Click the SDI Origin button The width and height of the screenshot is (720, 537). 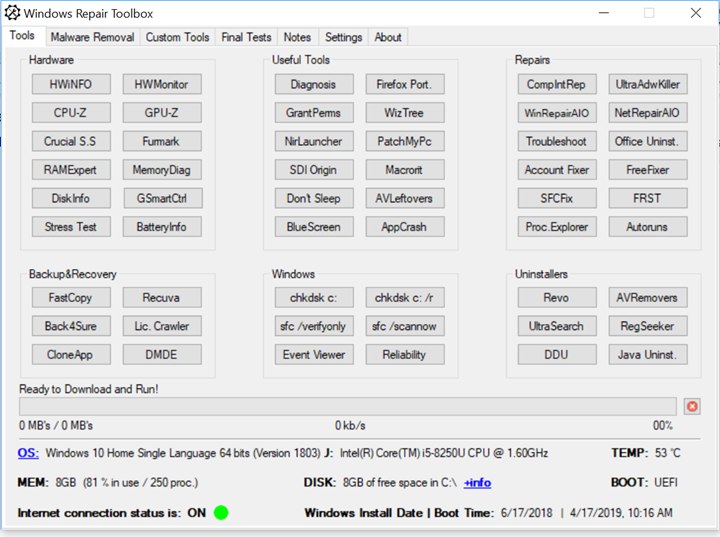click(x=314, y=170)
